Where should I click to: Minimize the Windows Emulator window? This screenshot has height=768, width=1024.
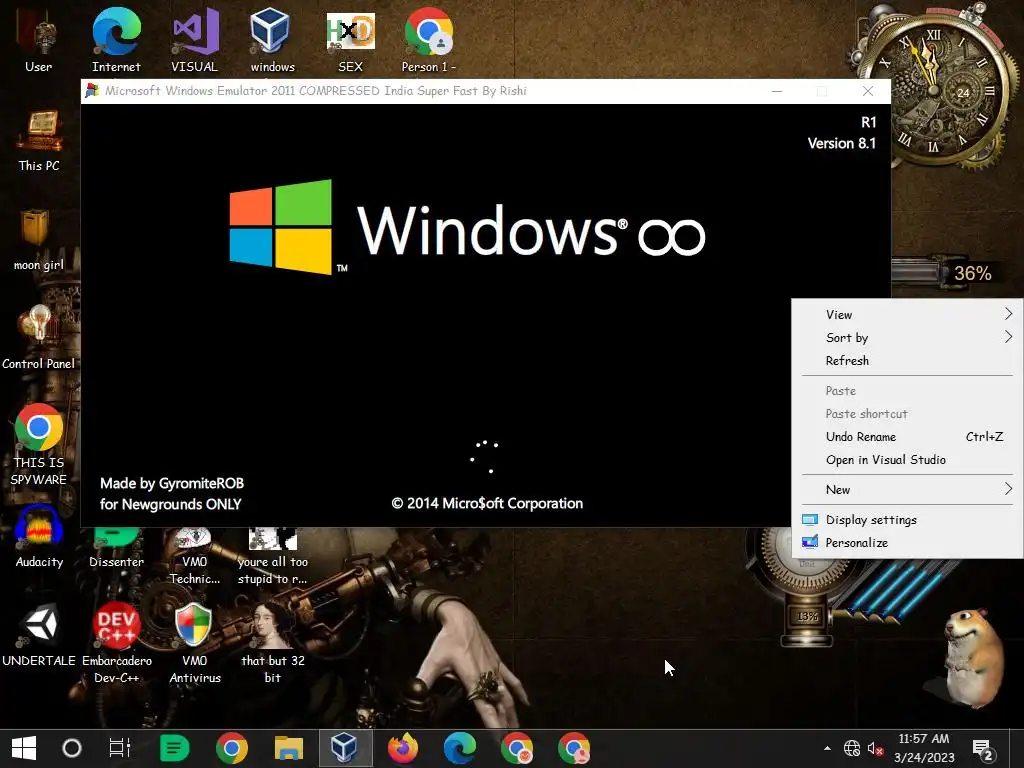pos(777,91)
